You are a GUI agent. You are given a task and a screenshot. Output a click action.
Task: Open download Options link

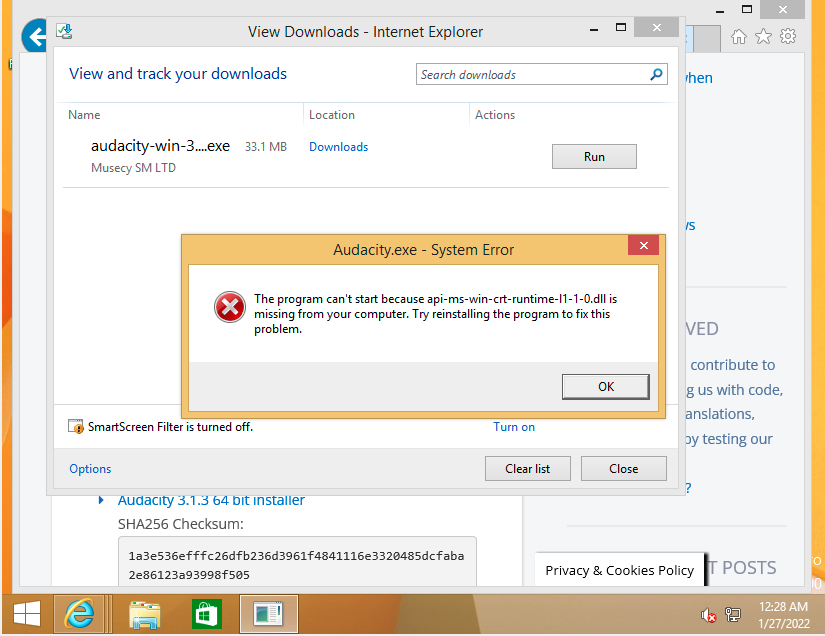point(90,469)
